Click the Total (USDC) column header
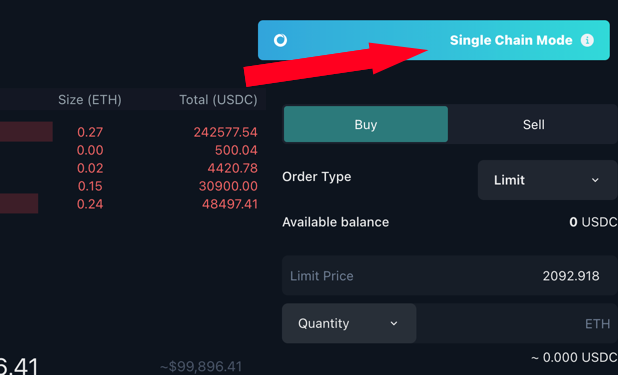Viewport: 618px width, 375px height. (218, 100)
